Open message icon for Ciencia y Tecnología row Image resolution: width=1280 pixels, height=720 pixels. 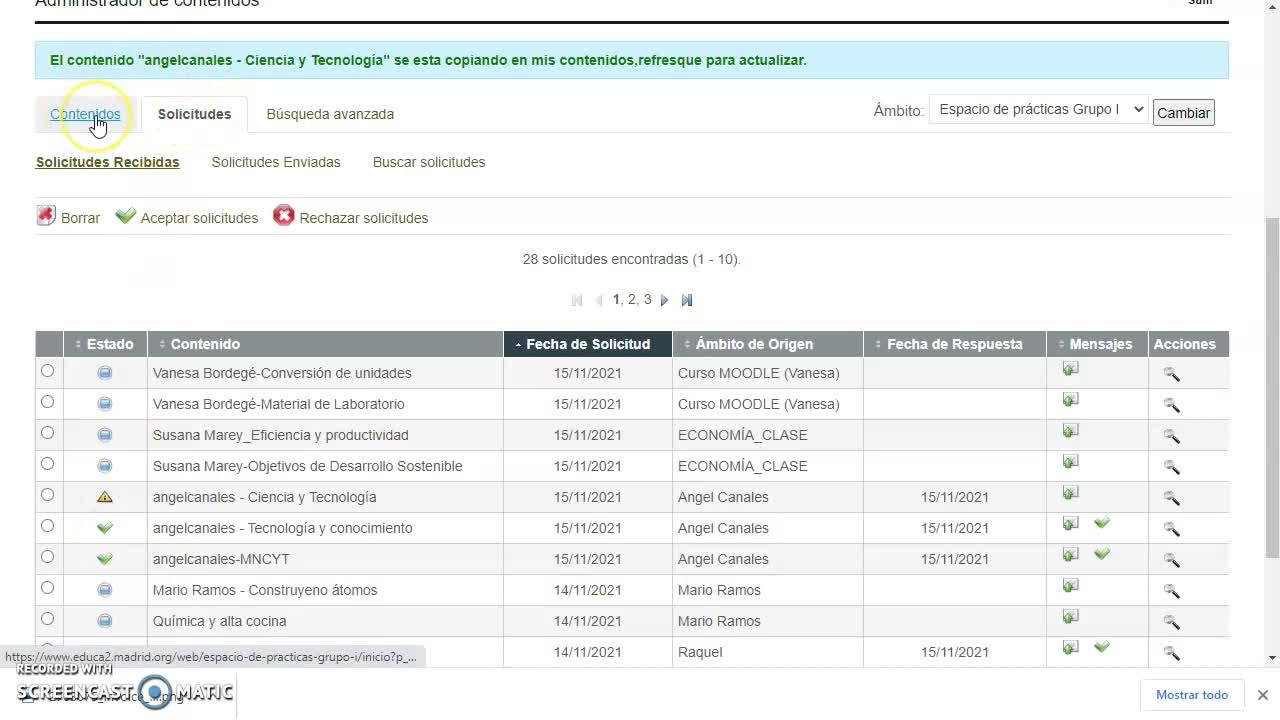pos(1070,493)
